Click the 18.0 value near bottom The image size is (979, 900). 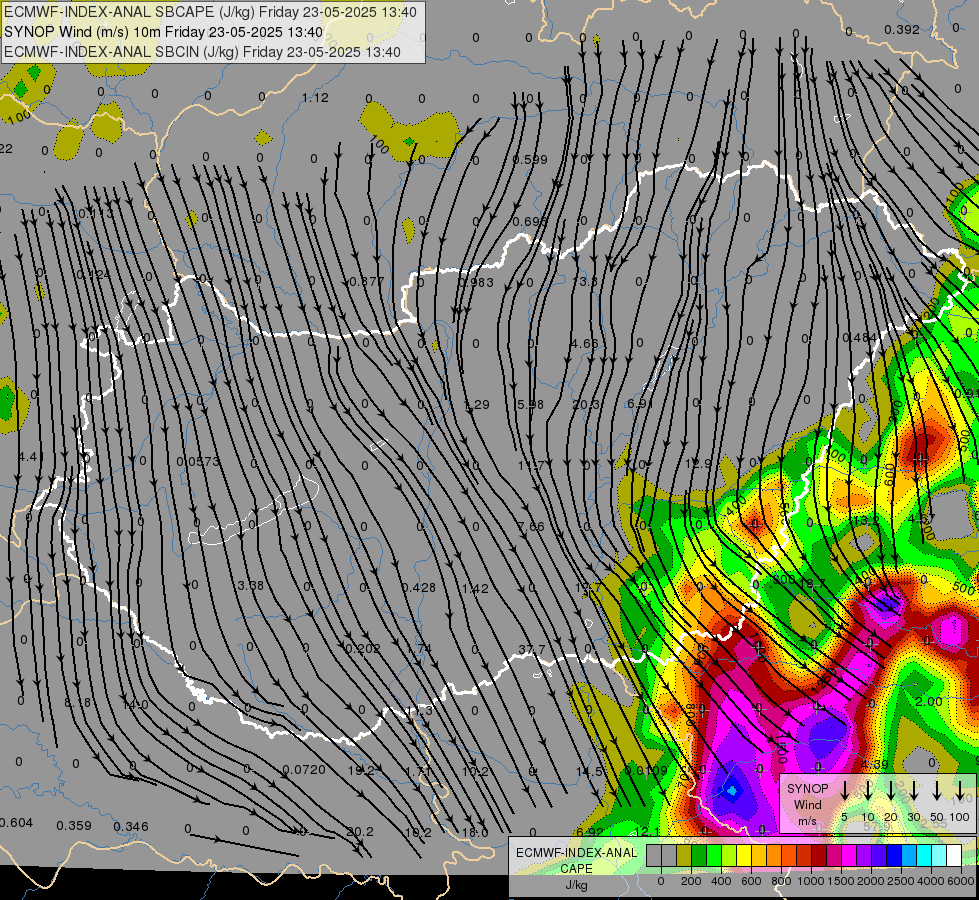coord(475,833)
